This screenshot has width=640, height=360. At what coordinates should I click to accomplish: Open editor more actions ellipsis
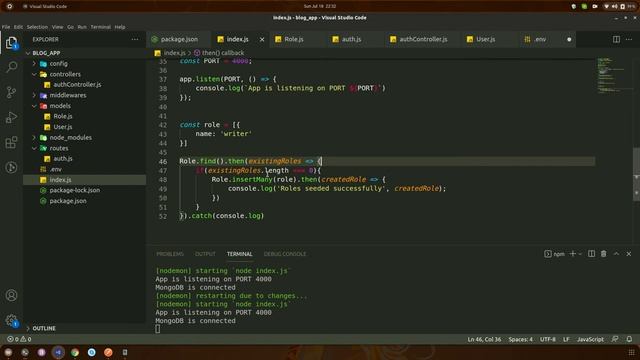[629, 39]
